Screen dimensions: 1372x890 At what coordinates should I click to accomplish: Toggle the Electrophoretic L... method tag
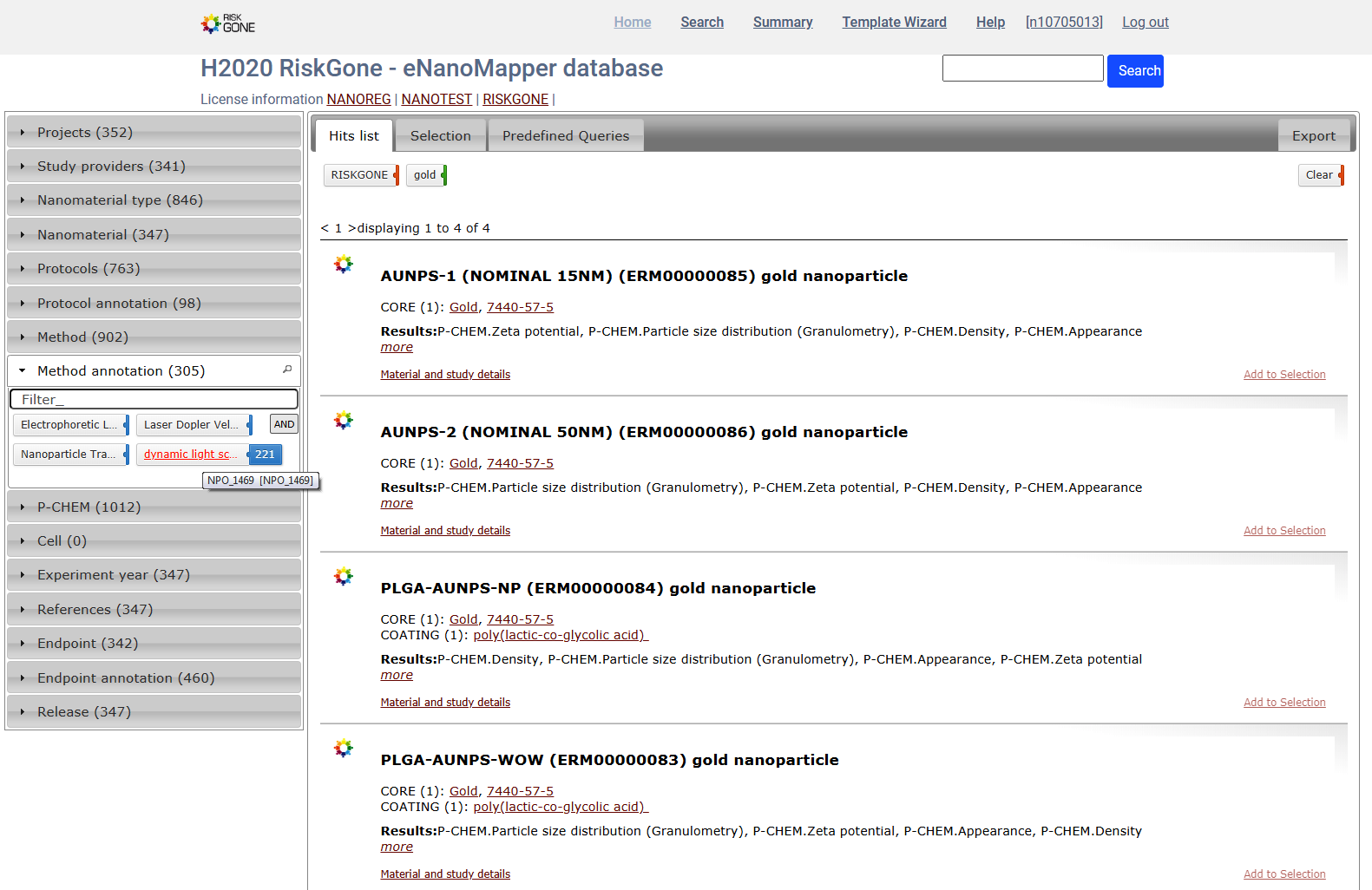point(69,425)
